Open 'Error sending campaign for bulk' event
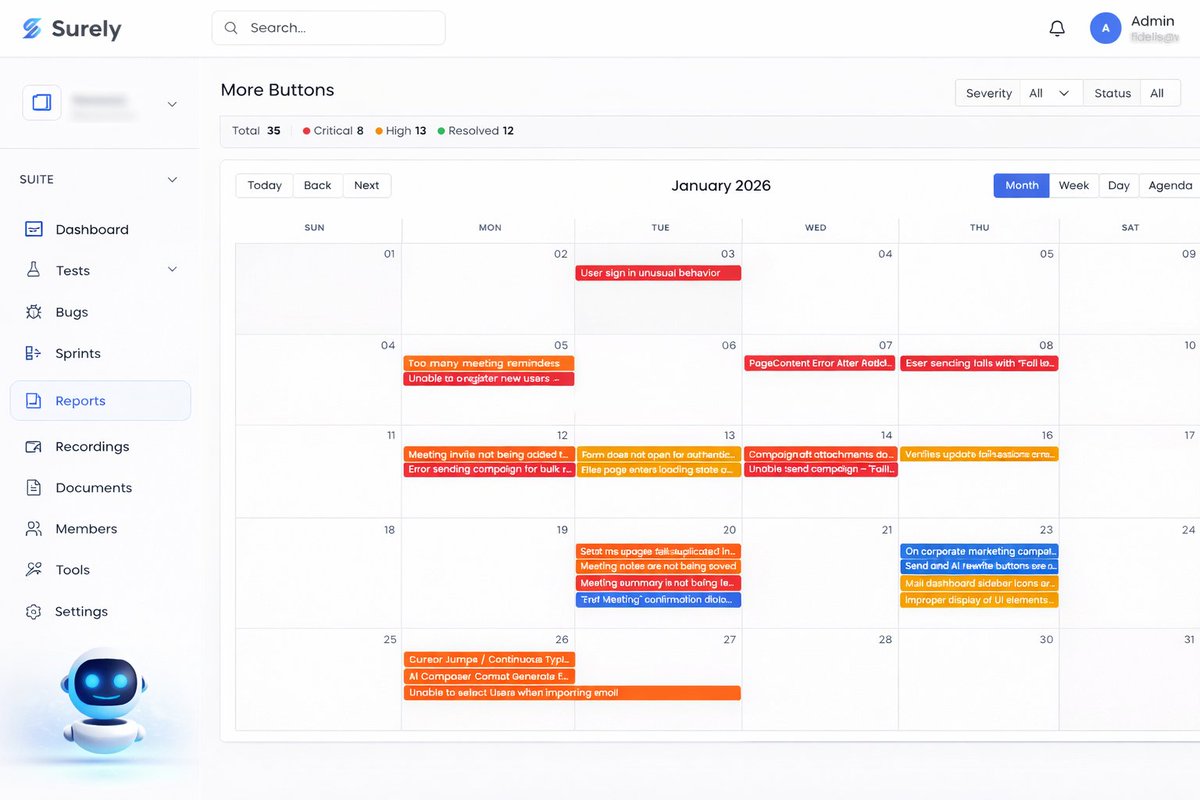 pos(489,469)
